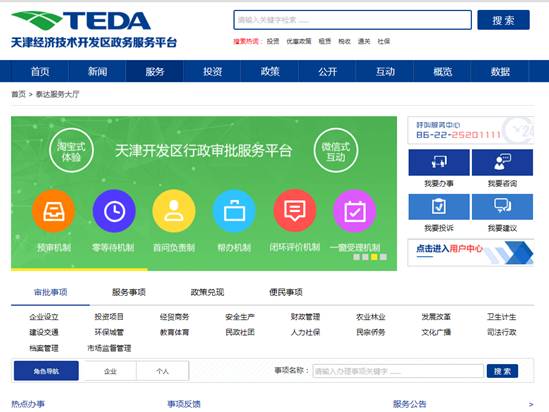Click the TEDA logo
Screen dimensions: 549x412
pyautogui.click(x=81, y=21)
